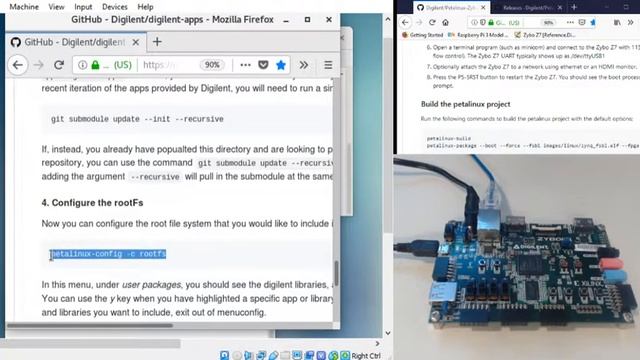Close the Digilent/Petalinux tab in right browser
Screen dimensions: 640x360
483,7
